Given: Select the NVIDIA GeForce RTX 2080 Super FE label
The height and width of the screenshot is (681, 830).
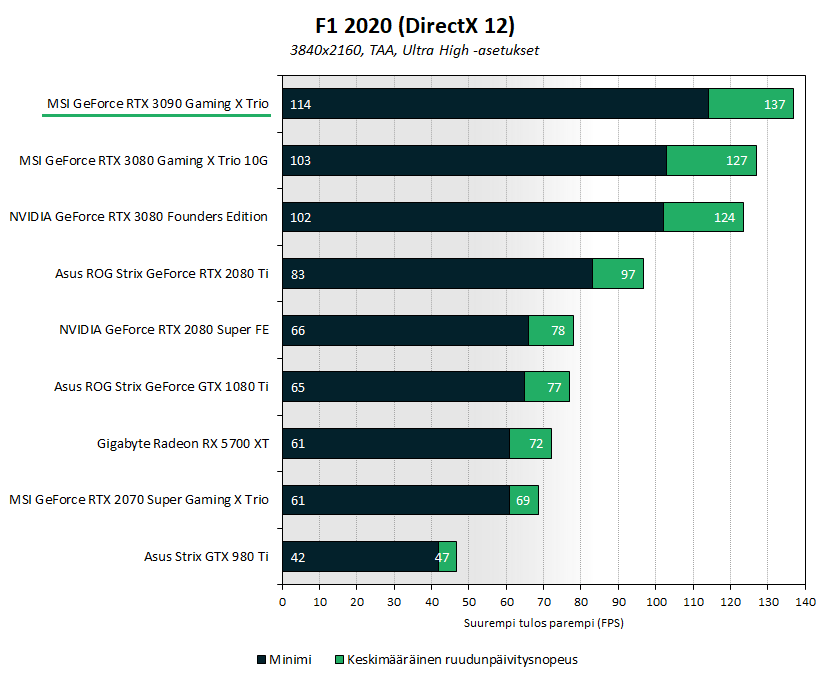Looking at the screenshot, I should [x=164, y=330].
